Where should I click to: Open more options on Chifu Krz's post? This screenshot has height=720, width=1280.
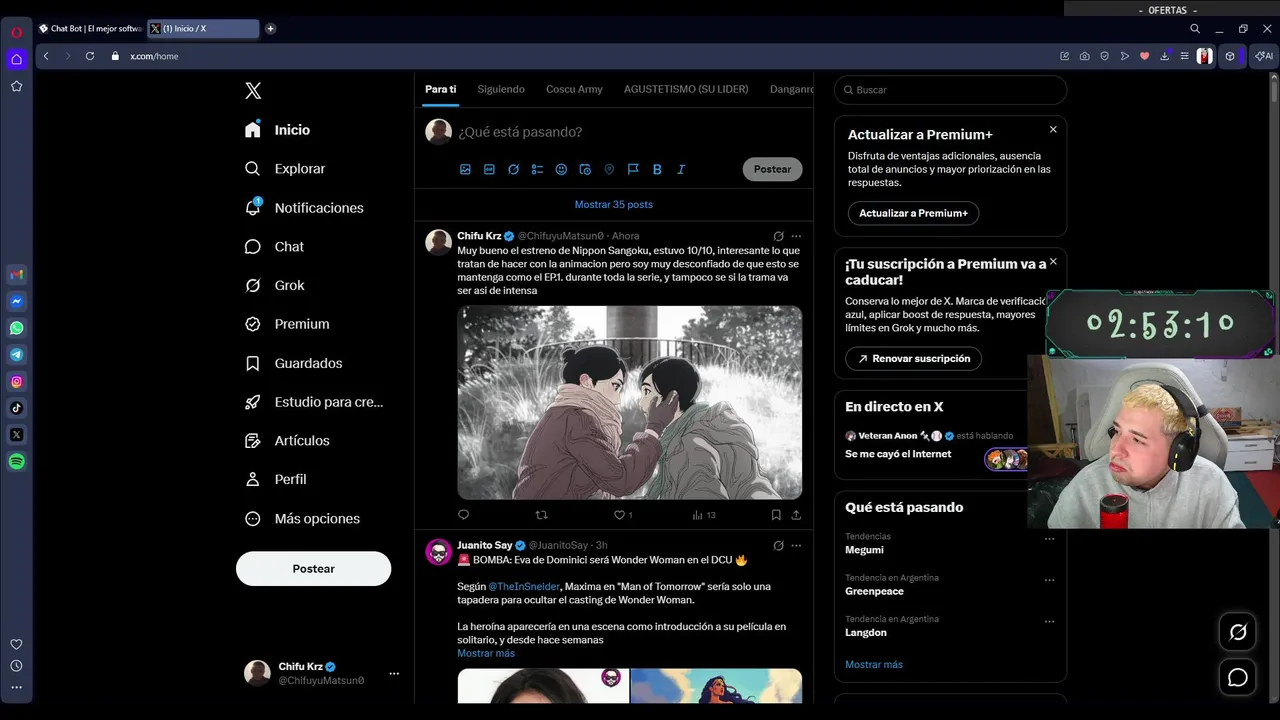[796, 236]
